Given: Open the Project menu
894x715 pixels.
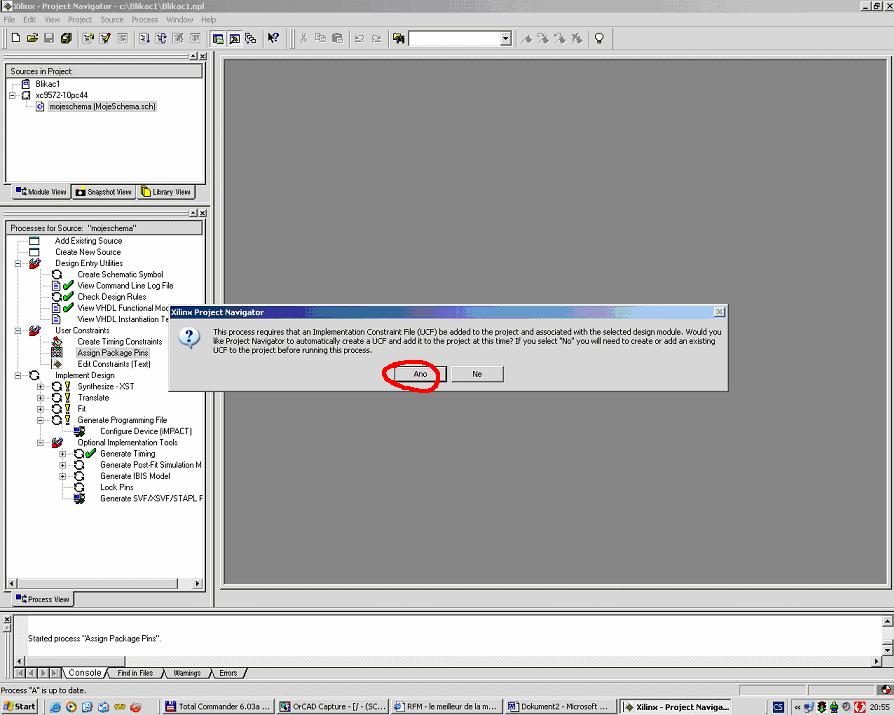Looking at the screenshot, I should click(80, 19).
